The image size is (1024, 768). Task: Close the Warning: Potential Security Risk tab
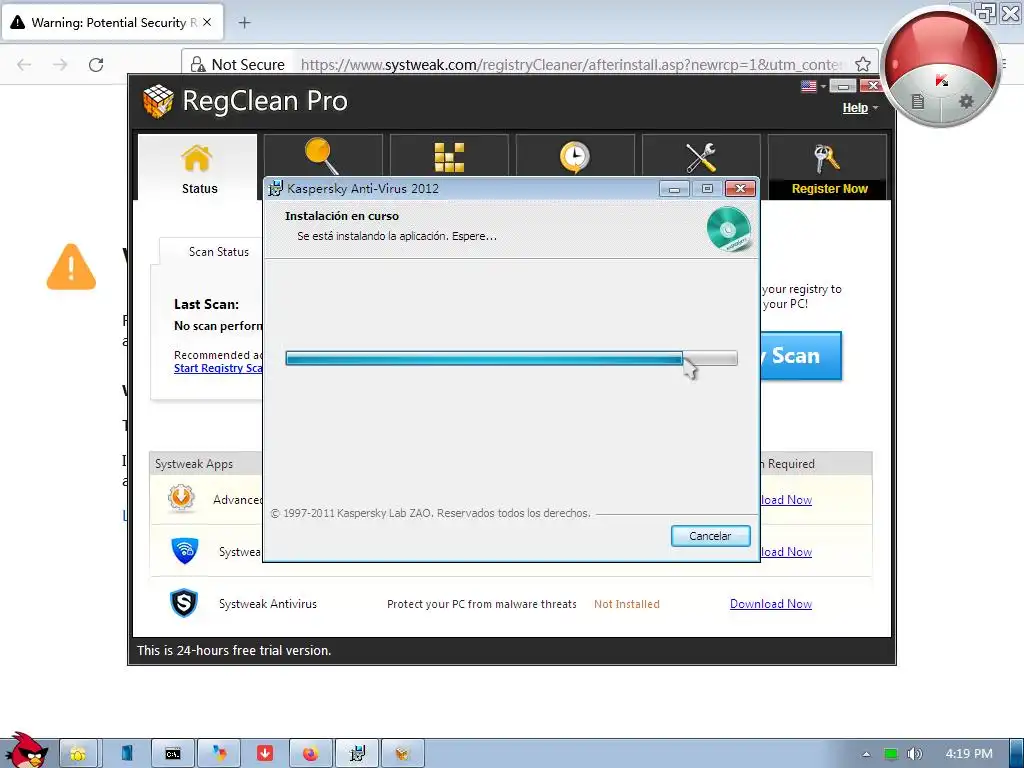click(207, 22)
